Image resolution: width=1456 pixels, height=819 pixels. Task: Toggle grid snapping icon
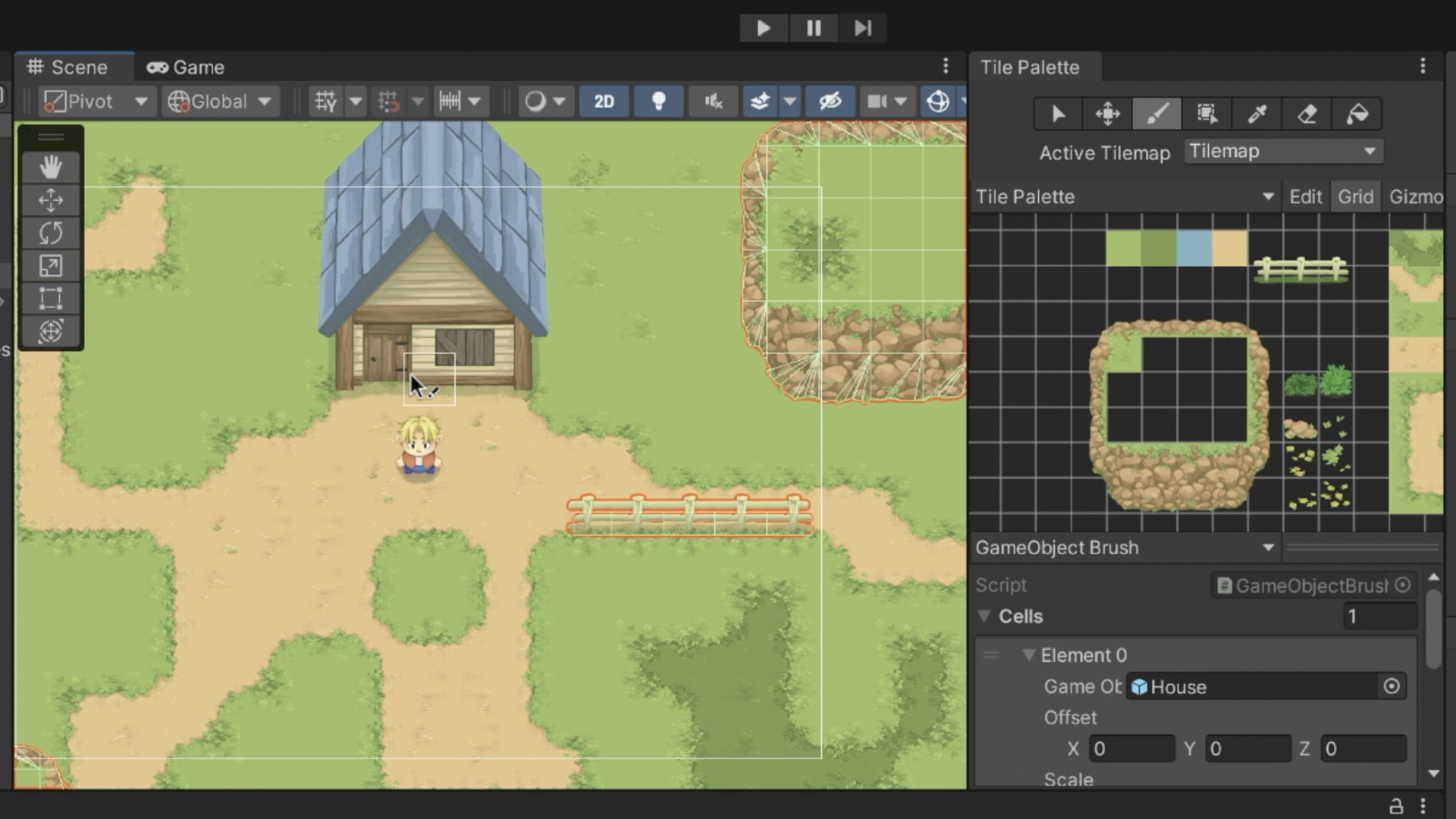(x=388, y=101)
